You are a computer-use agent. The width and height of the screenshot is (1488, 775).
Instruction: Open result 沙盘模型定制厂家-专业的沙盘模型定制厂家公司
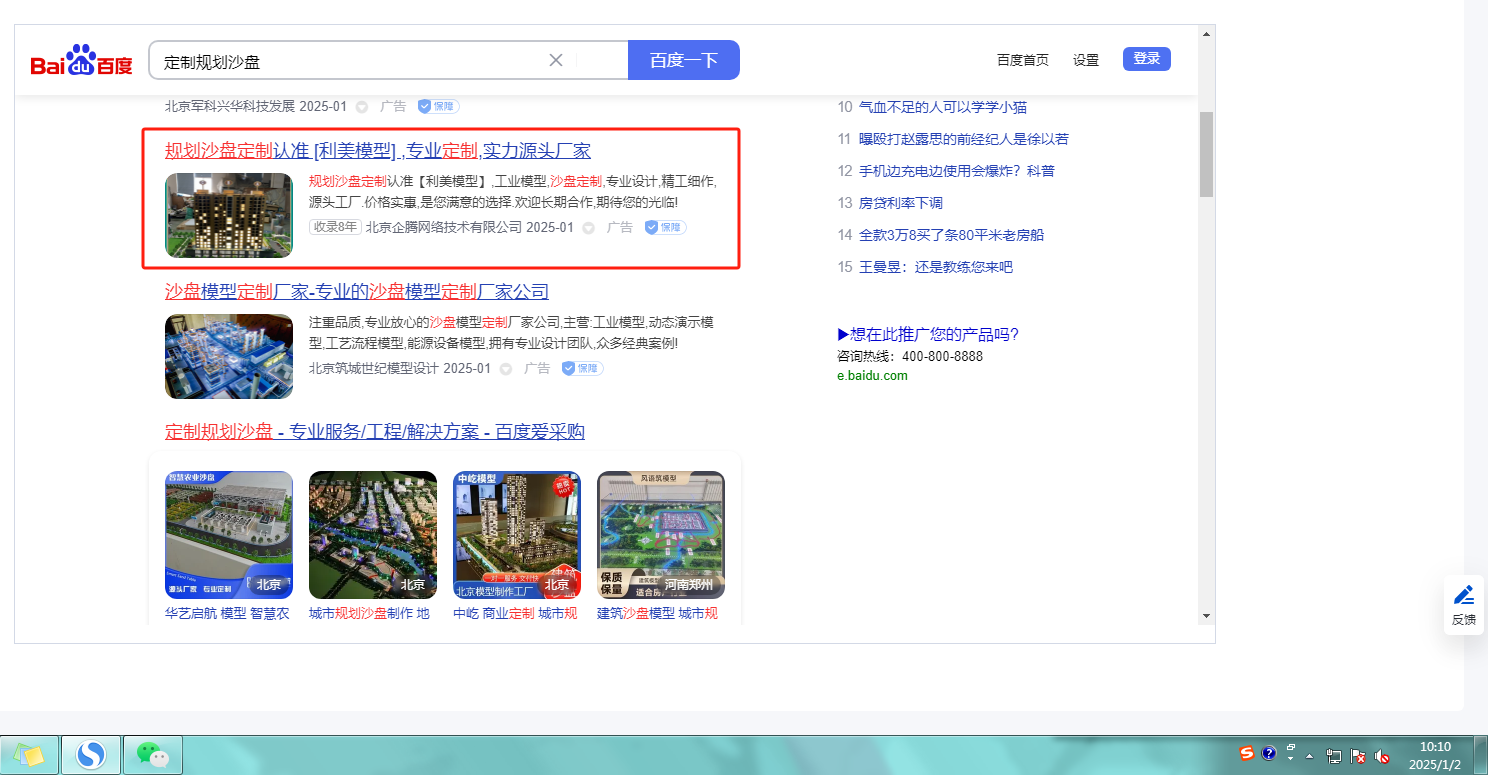[357, 292]
